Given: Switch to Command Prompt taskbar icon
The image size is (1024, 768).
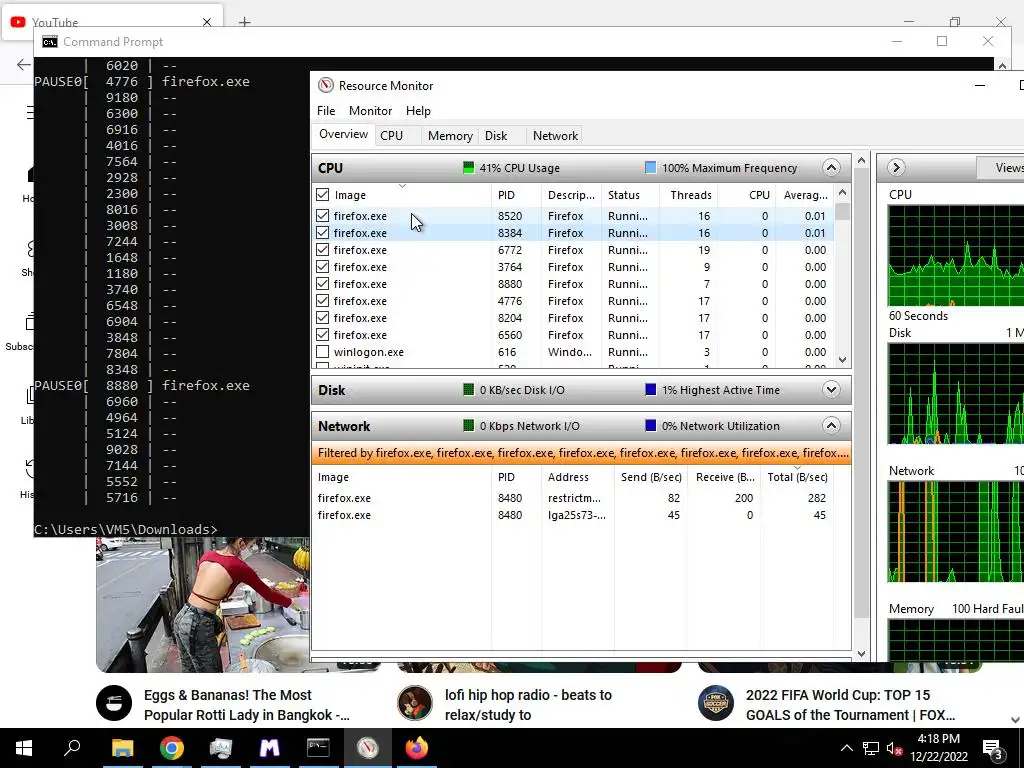Looking at the screenshot, I should click(318, 748).
